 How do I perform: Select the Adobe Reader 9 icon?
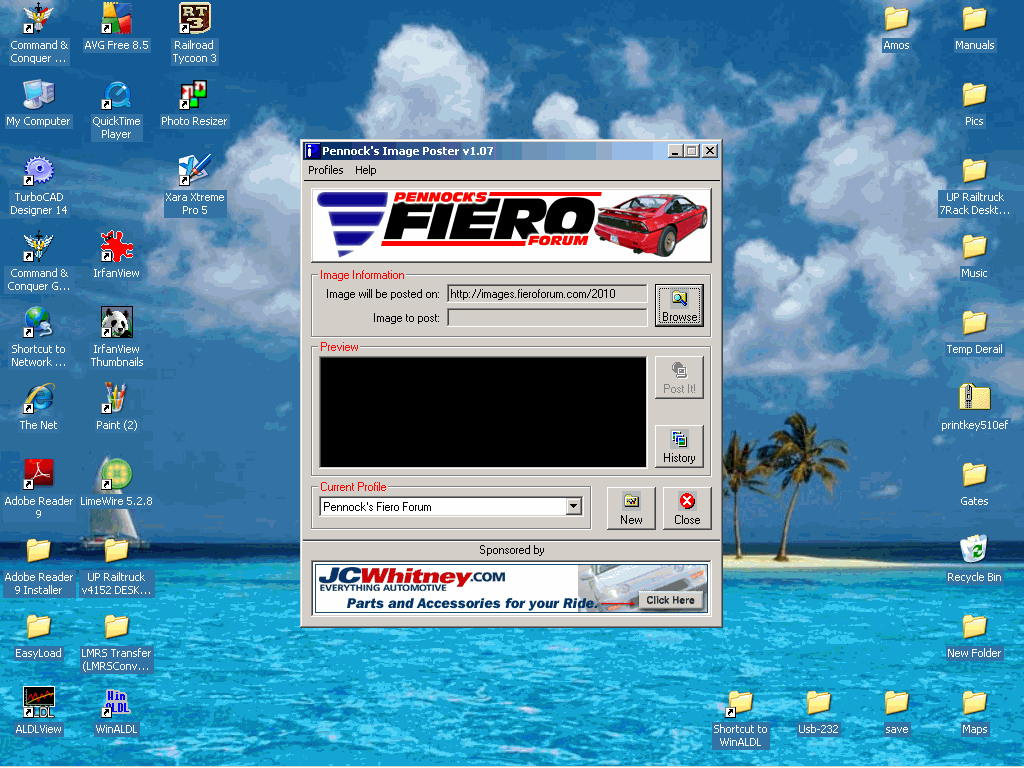(x=39, y=489)
